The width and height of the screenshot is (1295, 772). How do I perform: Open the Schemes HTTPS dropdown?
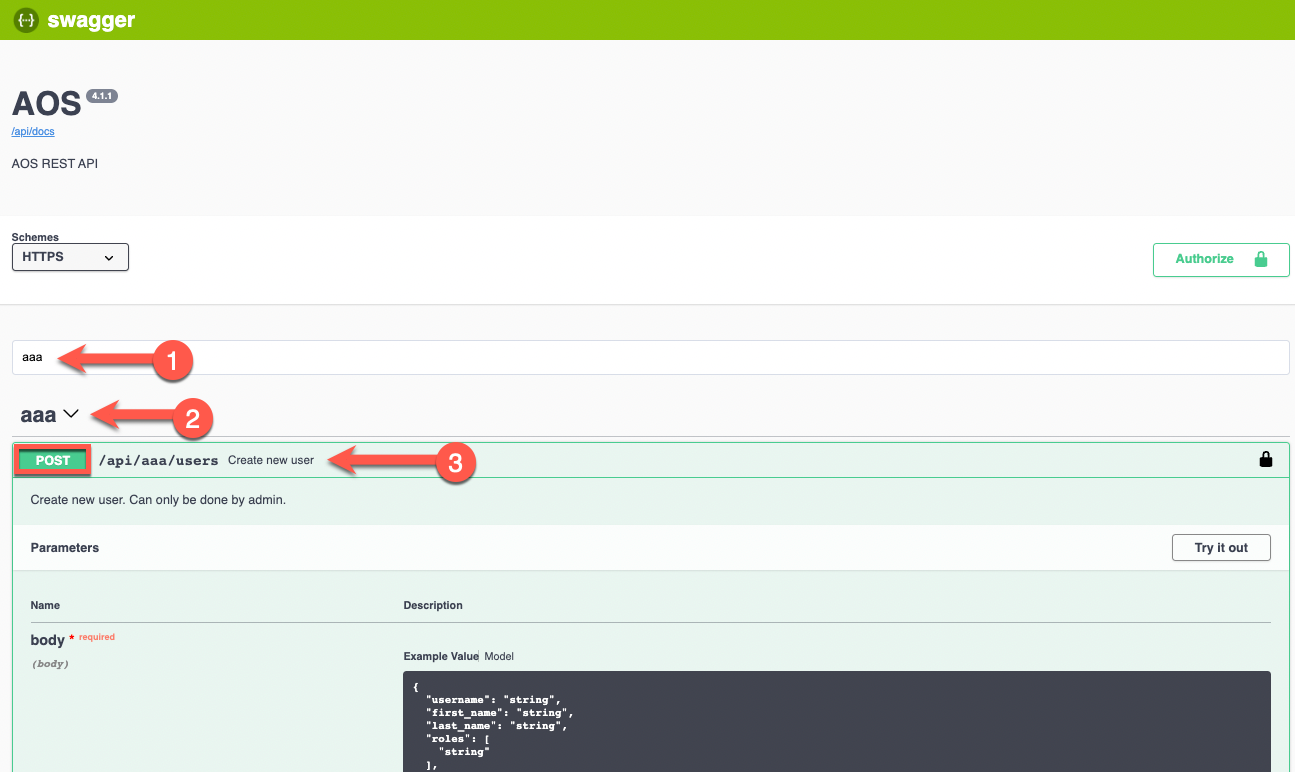point(69,257)
